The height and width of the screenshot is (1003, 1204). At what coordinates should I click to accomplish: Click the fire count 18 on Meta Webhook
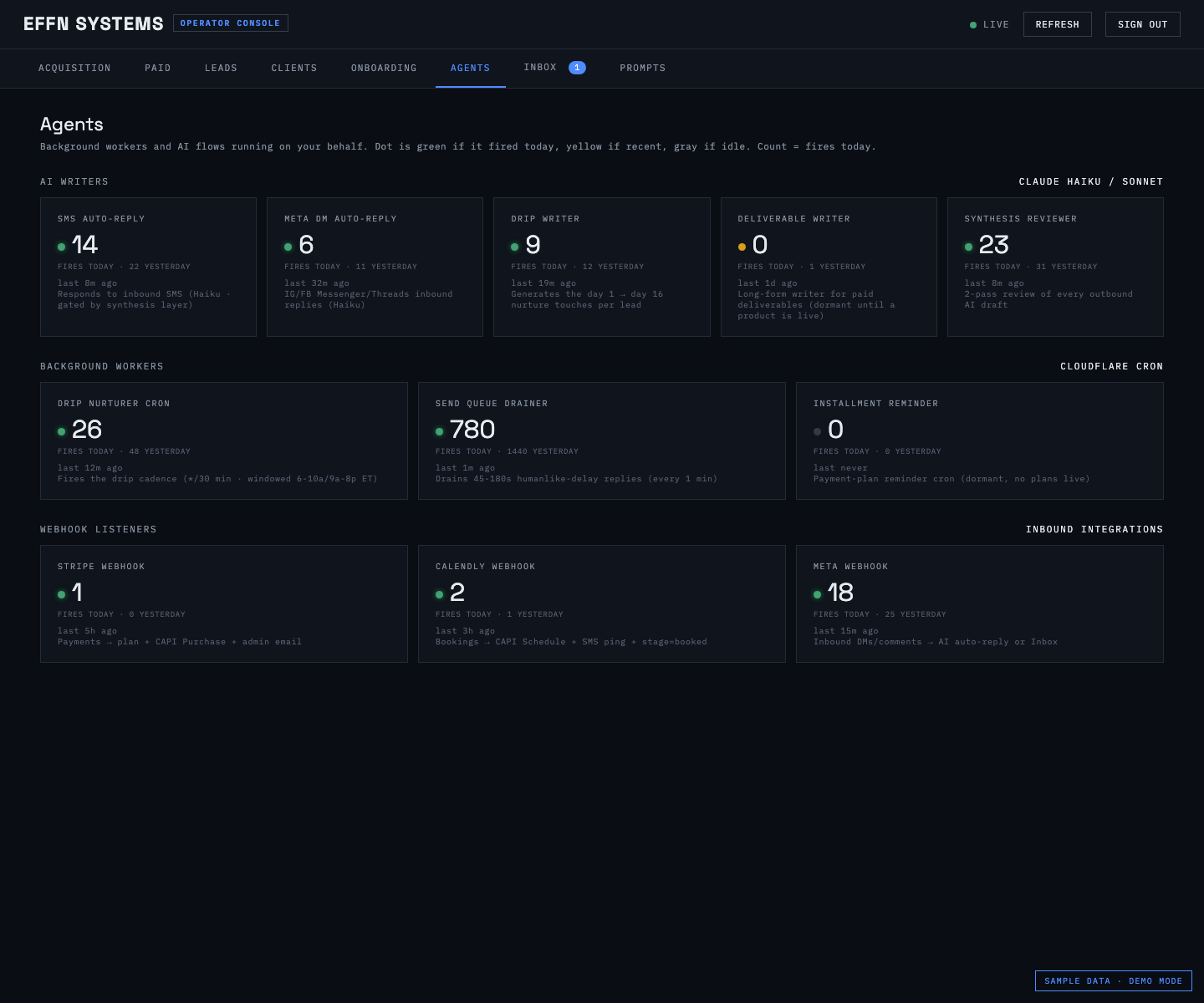point(840,593)
